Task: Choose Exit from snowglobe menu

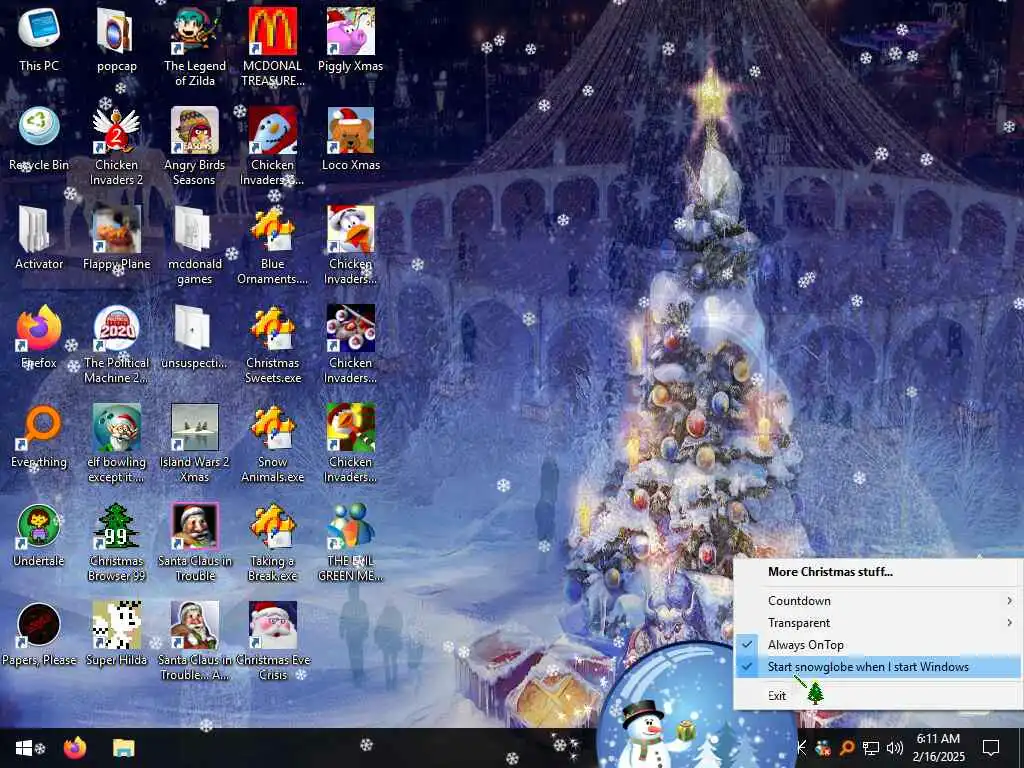Action: 877,696
